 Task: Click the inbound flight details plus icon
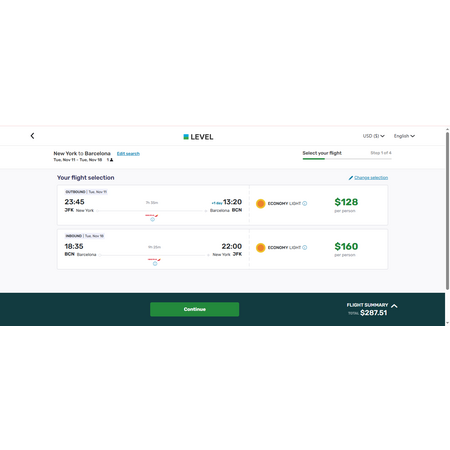tap(155, 264)
